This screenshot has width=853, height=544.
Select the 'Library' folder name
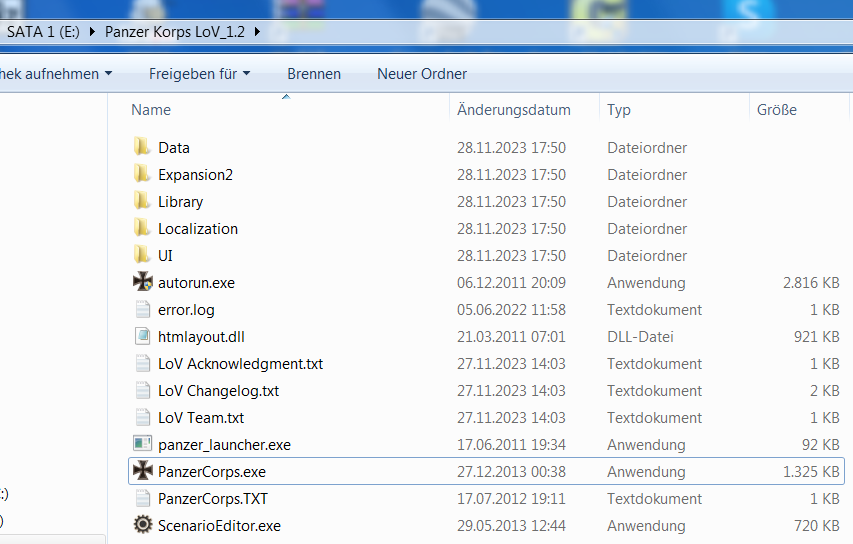point(181,202)
